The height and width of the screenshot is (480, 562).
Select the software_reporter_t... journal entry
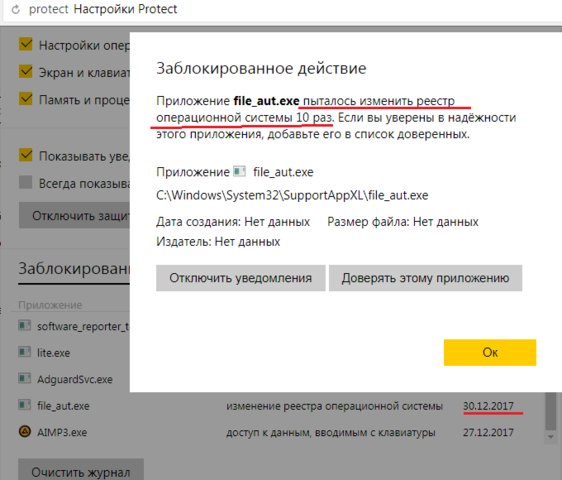(83, 327)
